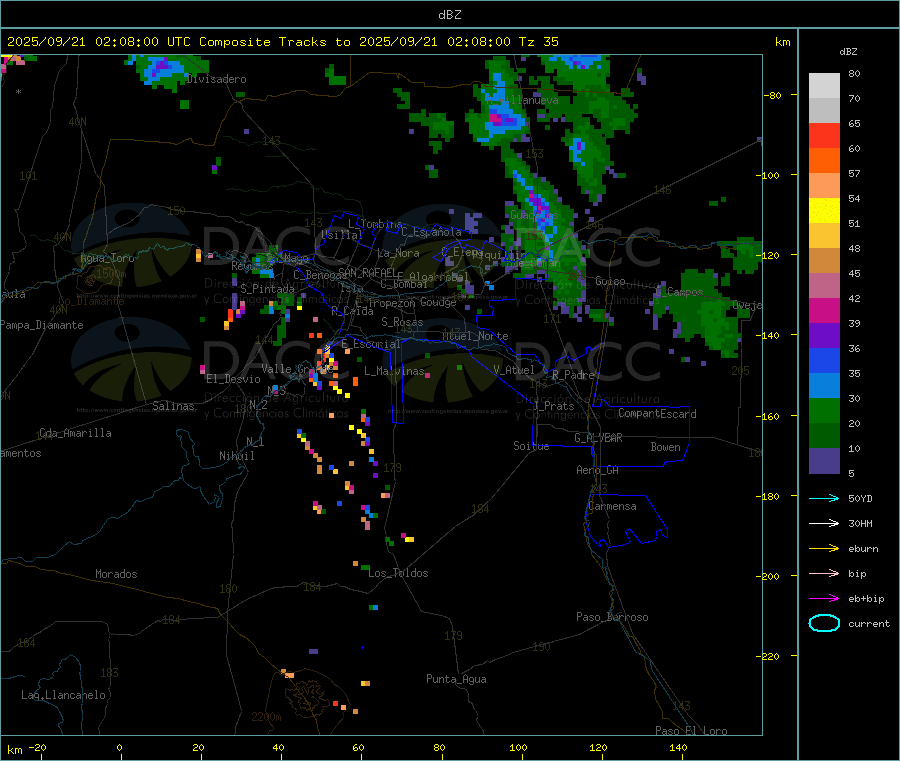Click the 'Carmensa' map label
This screenshot has width=900, height=761.
click(612, 506)
